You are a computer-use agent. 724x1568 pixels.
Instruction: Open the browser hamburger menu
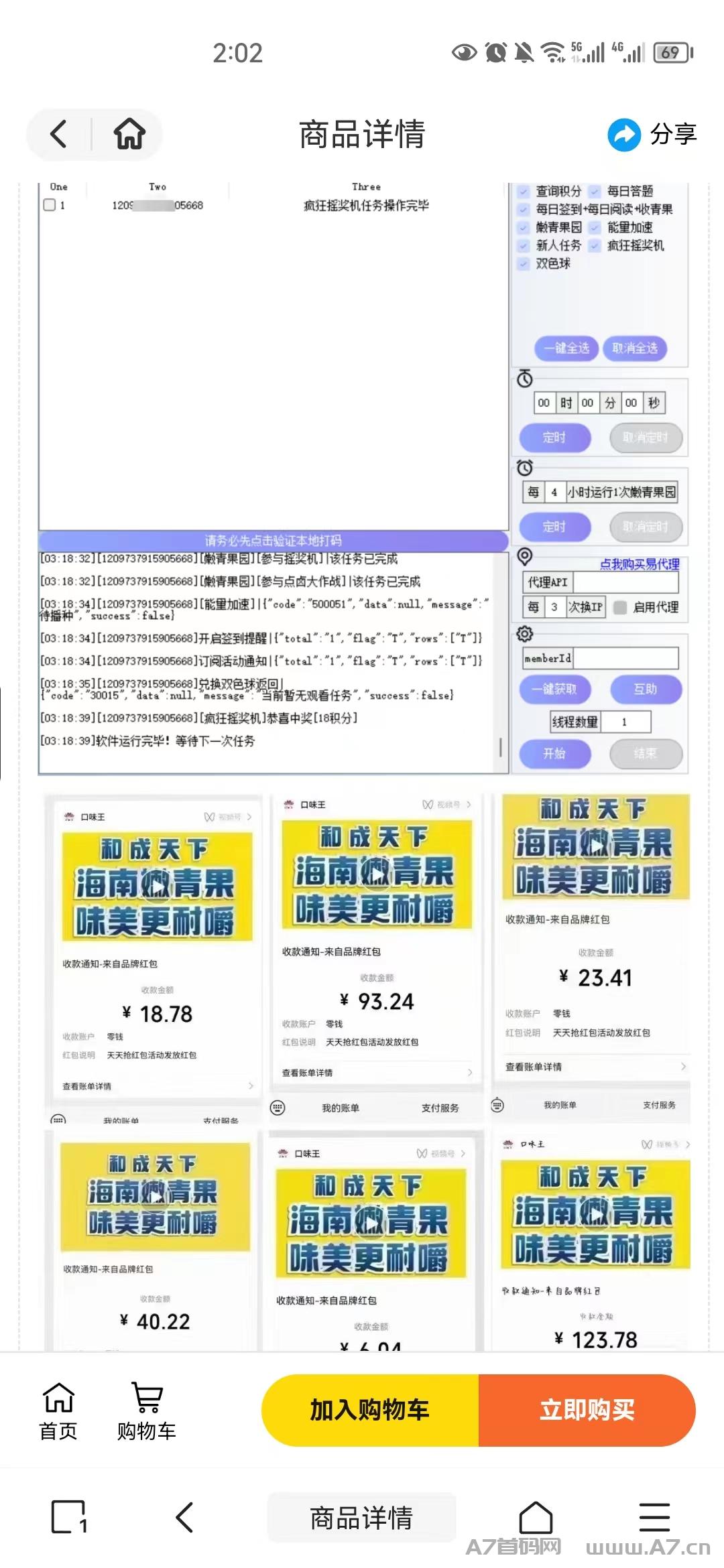[x=654, y=1517]
